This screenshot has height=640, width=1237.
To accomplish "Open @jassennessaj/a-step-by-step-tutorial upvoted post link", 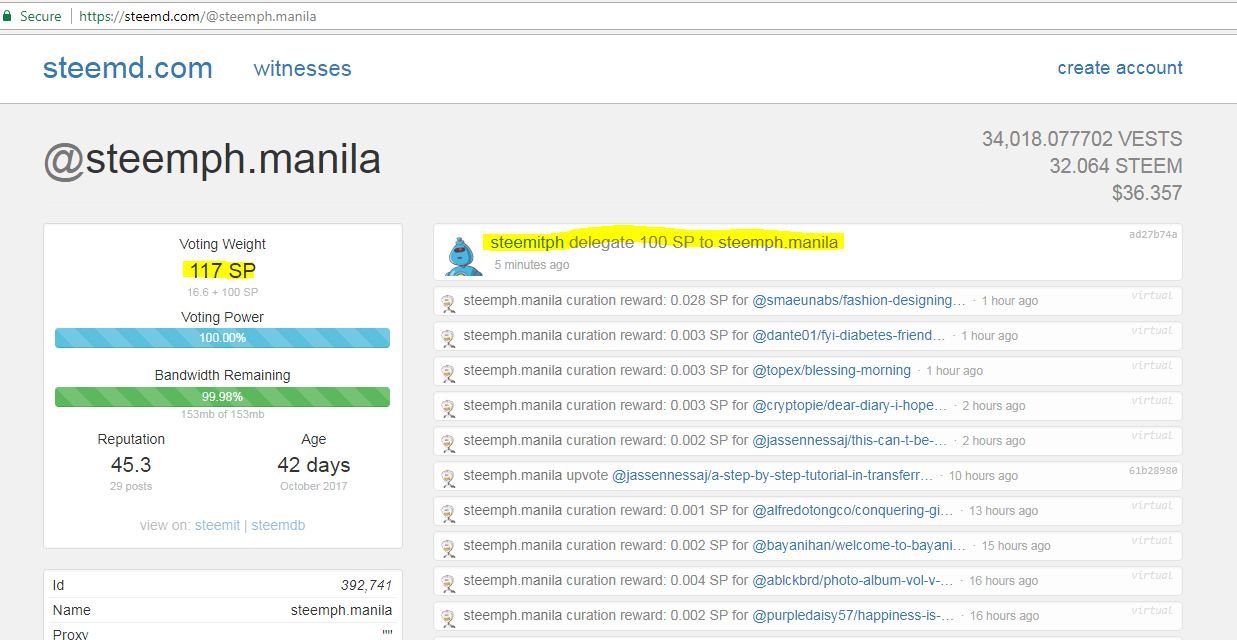I will click(772, 475).
